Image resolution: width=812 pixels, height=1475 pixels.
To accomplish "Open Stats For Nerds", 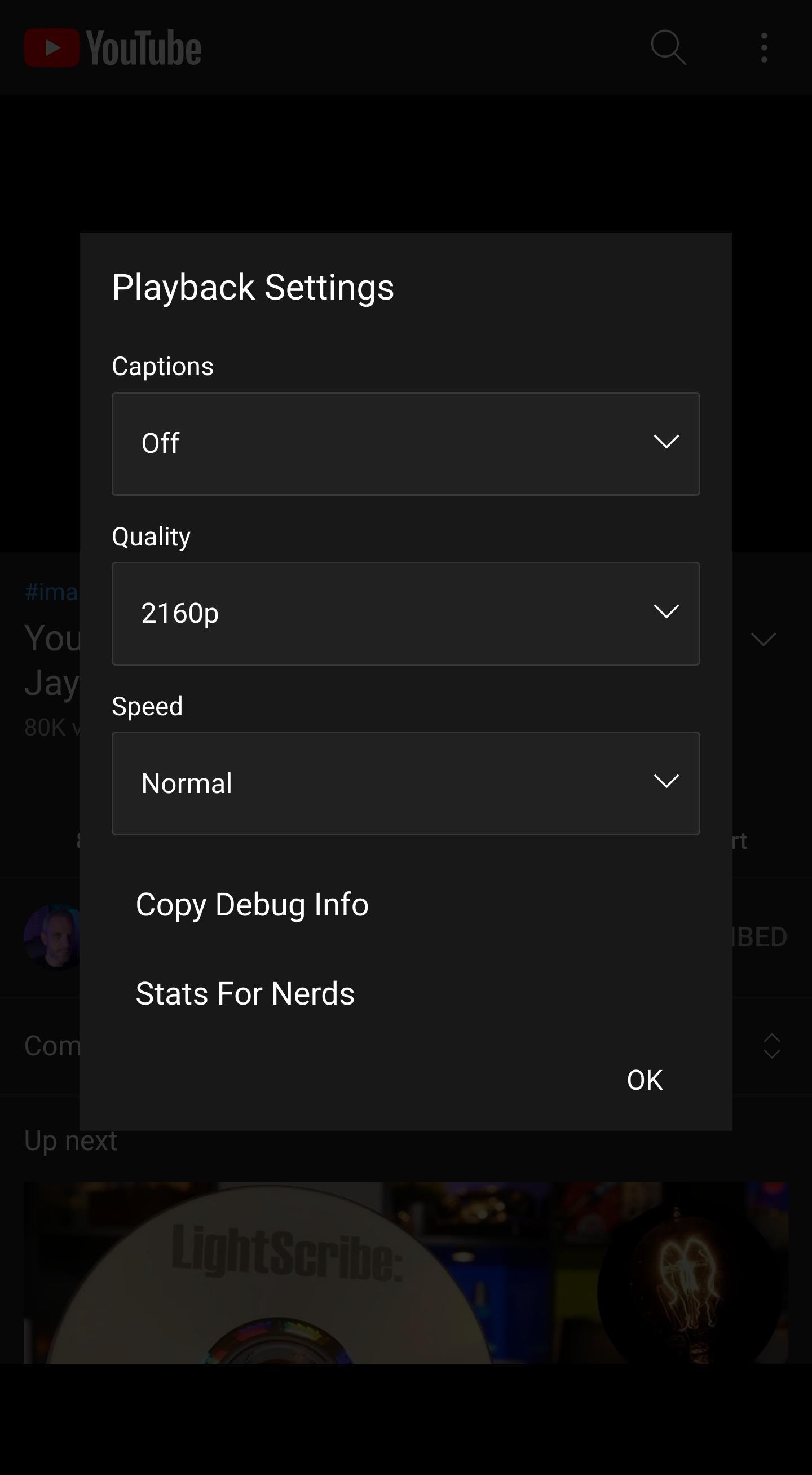I will click(x=245, y=993).
